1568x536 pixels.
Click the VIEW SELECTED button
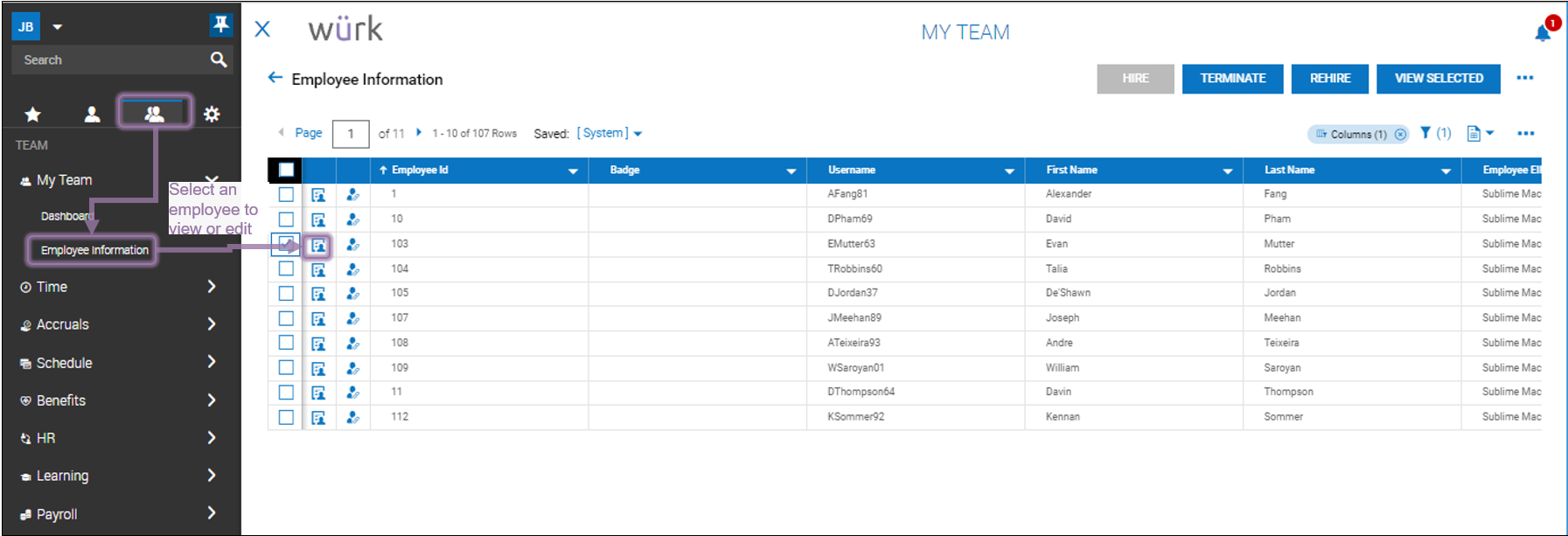[x=1439, y=79]
